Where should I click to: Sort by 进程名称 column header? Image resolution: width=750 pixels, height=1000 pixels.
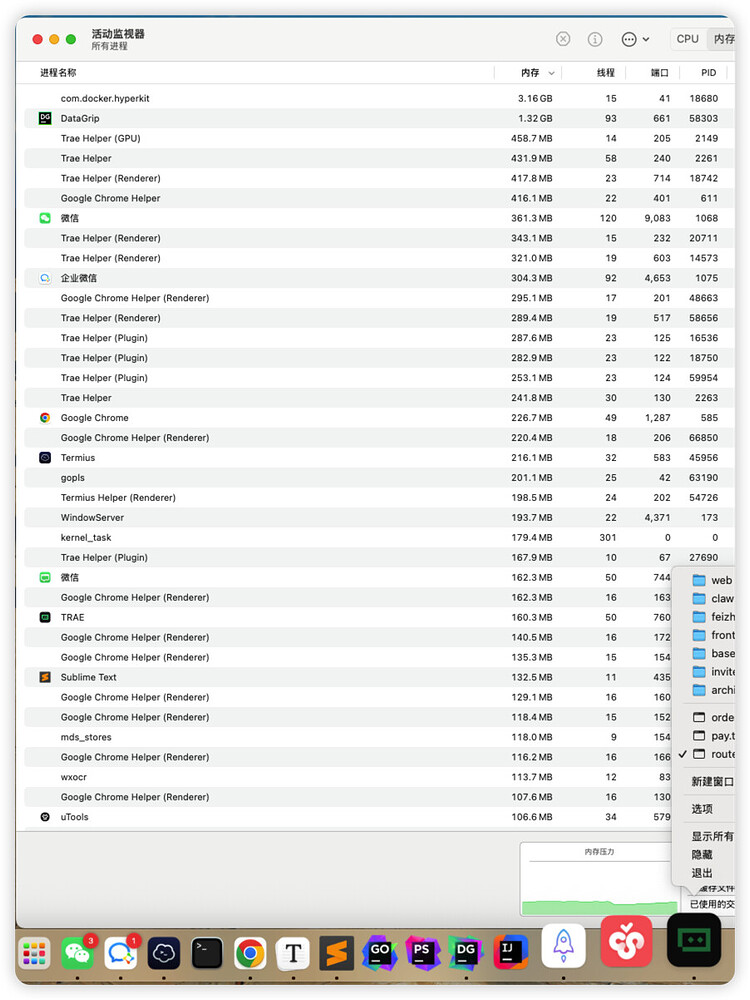(x=58, y=73)
